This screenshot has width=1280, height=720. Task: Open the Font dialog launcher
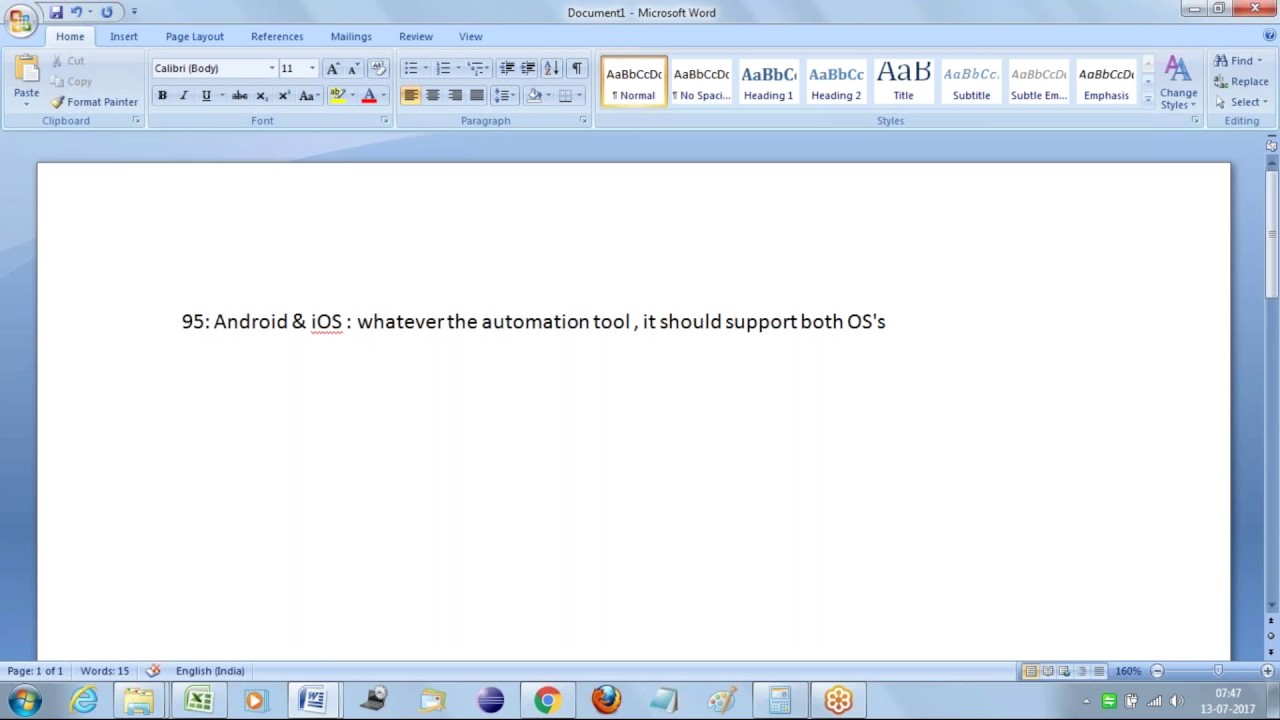click(384, 120)
